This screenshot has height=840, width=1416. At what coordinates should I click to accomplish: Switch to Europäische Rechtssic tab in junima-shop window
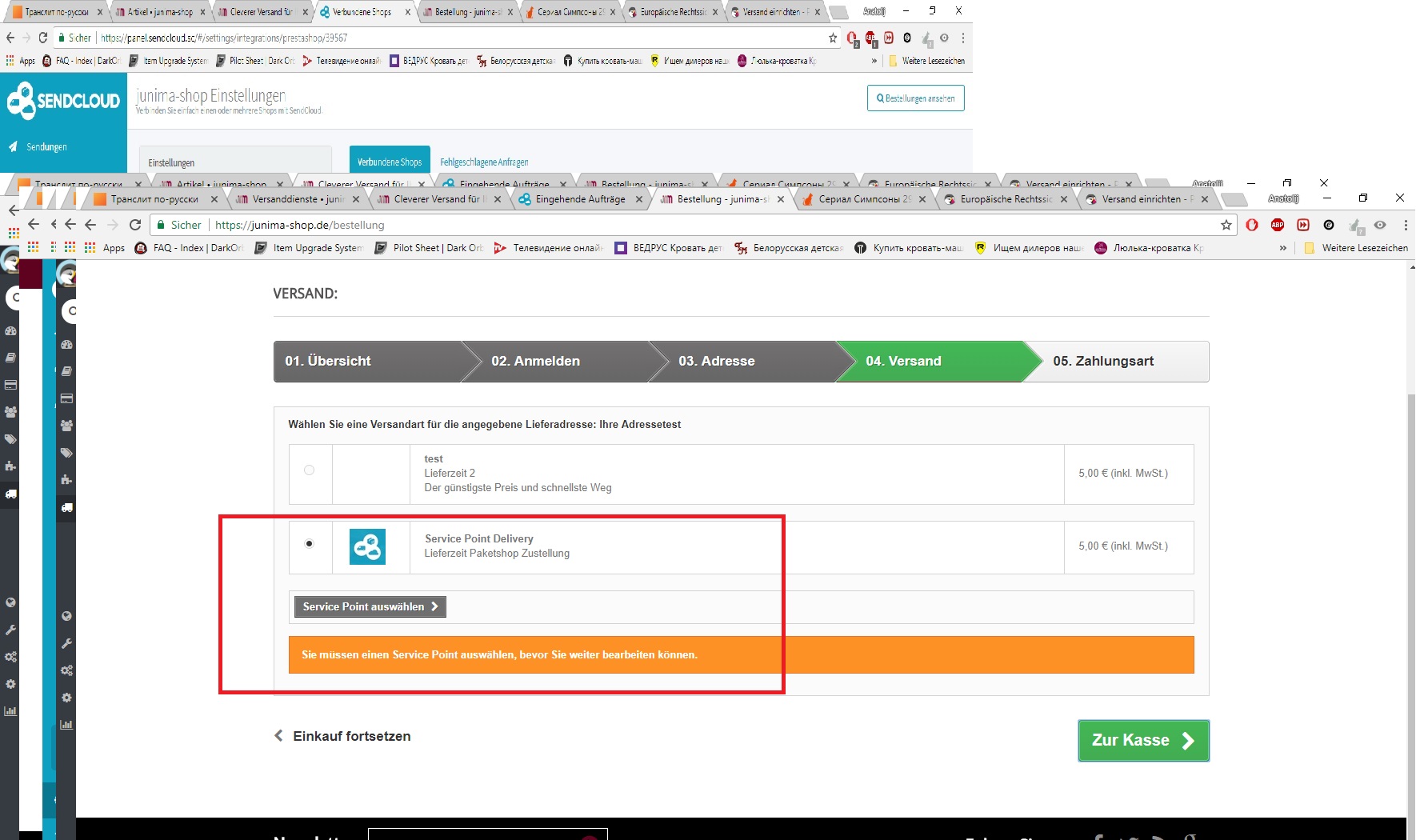tap(1006, 199)
